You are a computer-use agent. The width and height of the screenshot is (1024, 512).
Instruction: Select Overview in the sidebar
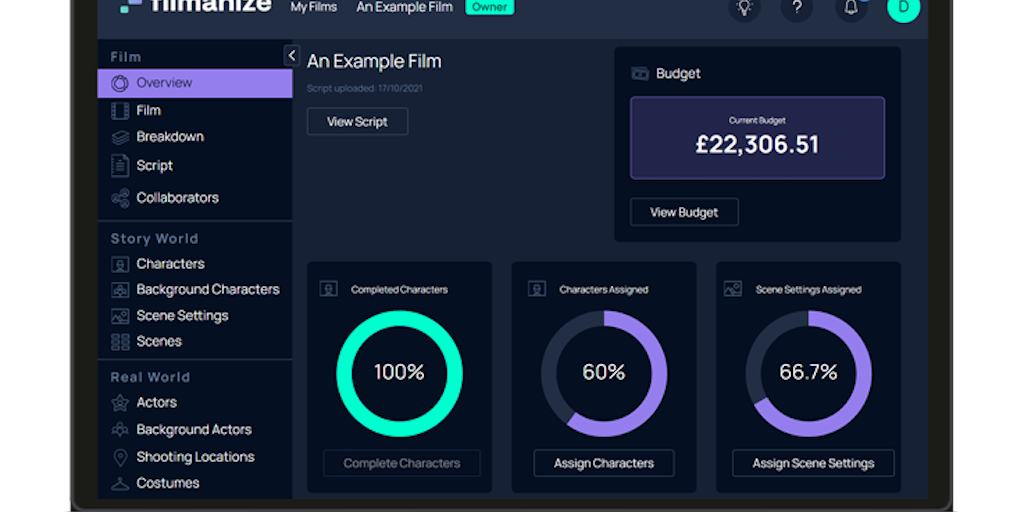[x=164, y=83]
